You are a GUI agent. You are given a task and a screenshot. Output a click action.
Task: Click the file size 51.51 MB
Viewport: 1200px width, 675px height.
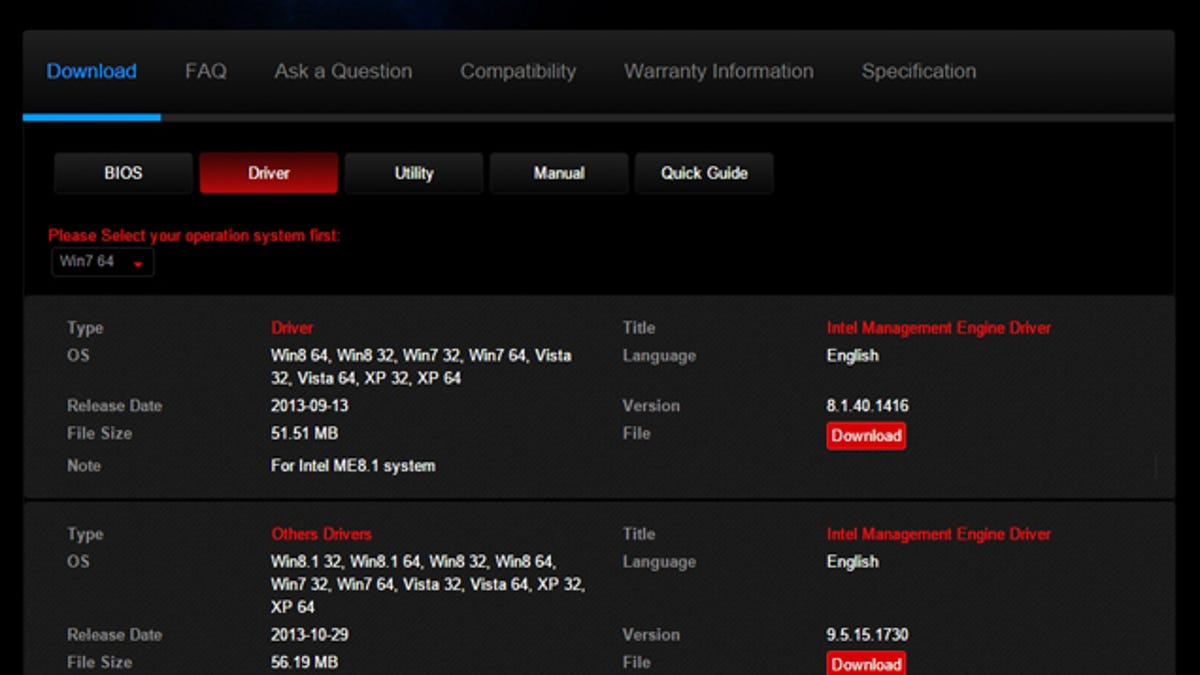click(x=304, y=434)
